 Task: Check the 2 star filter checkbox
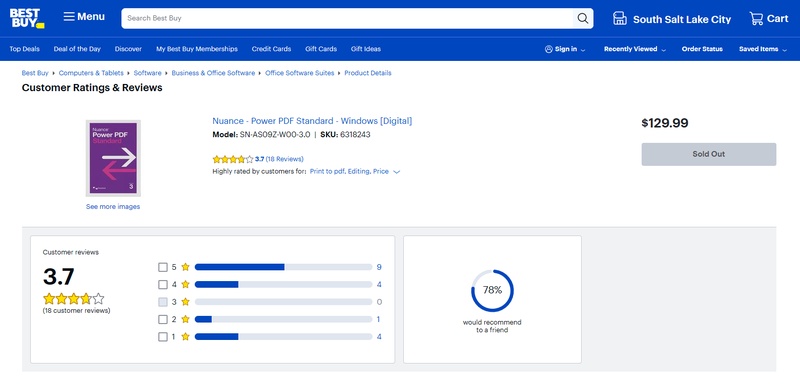(x=163, y=319)
